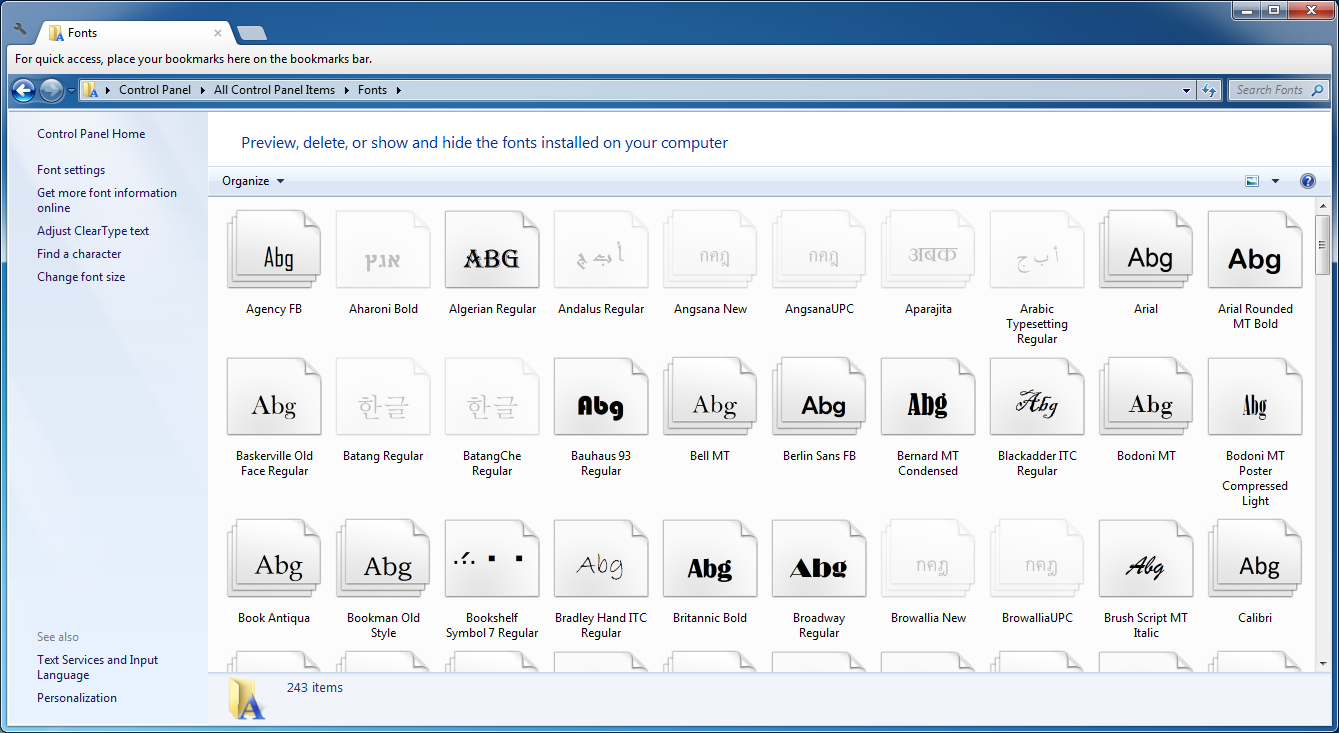The image size is (1339, 733).
Task: Open the view options dropdown arrow
Action: coord(1275,181)
